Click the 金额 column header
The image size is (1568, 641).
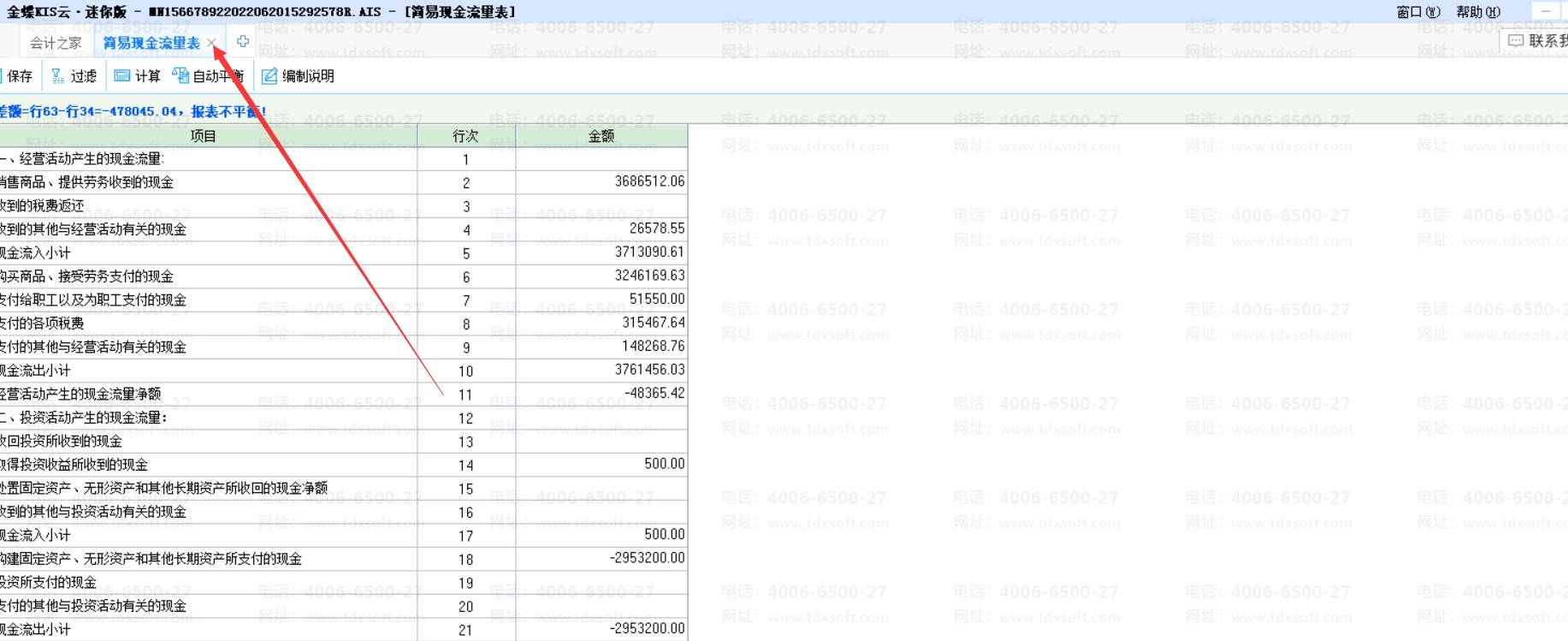click(601, 136)
